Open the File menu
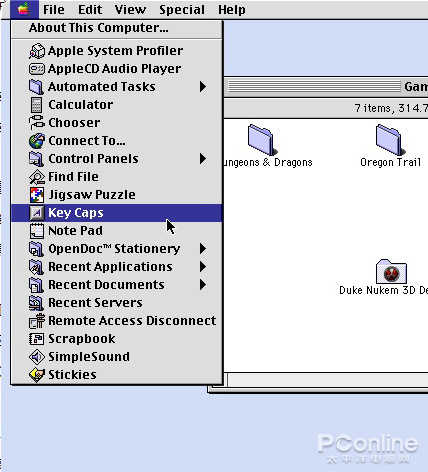 pyautogui.click(x=54, y=10)
